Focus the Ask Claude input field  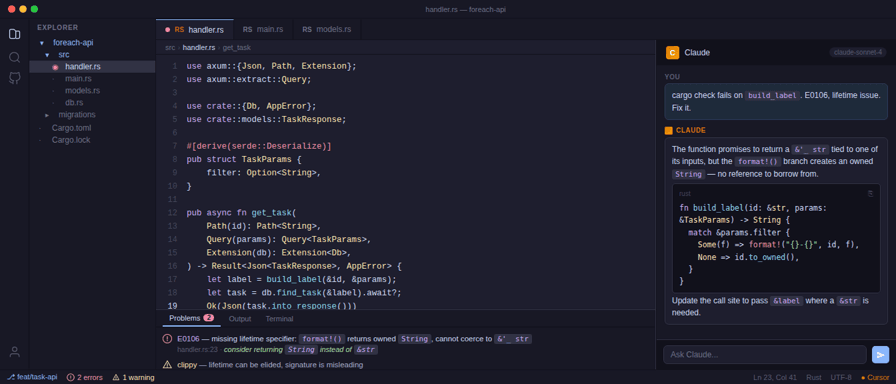click(x=765, y=354)
